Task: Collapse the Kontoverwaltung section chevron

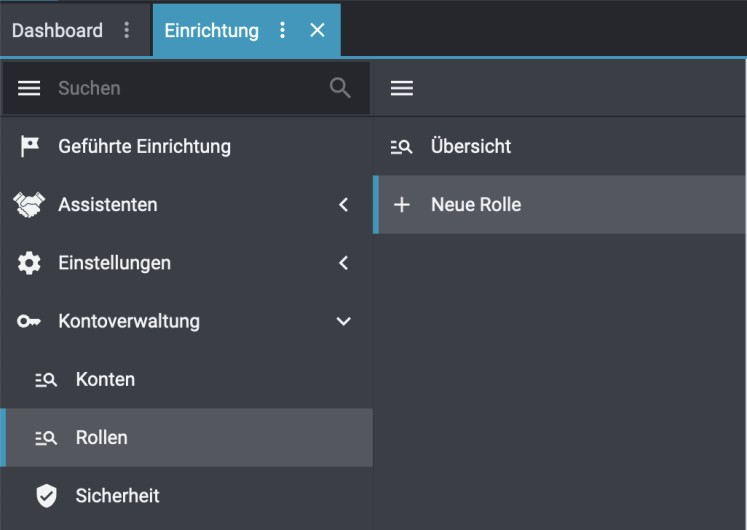Action: 344,321
